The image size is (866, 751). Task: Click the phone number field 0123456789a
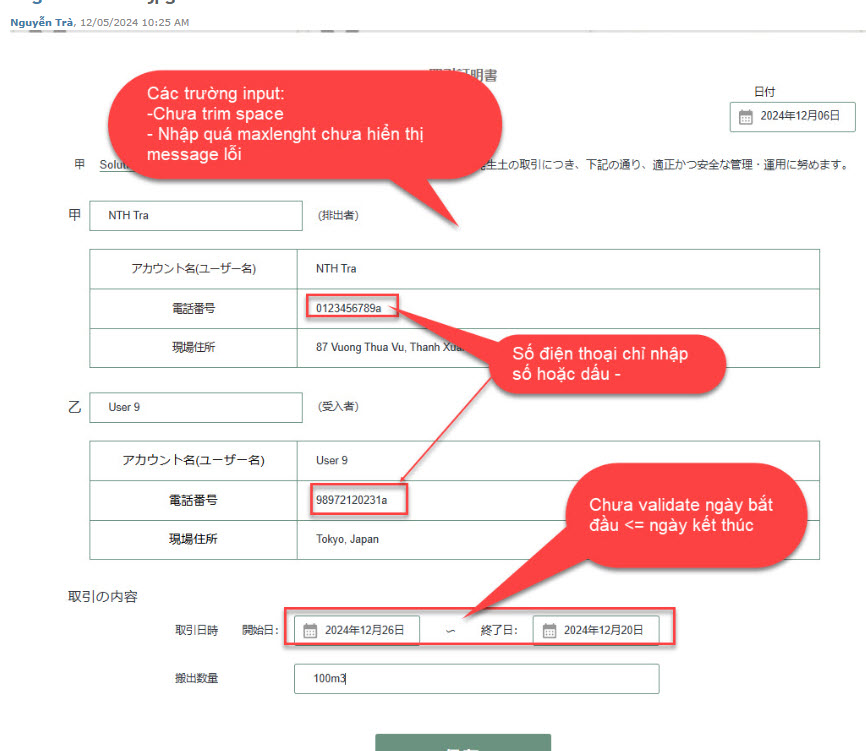349,309
